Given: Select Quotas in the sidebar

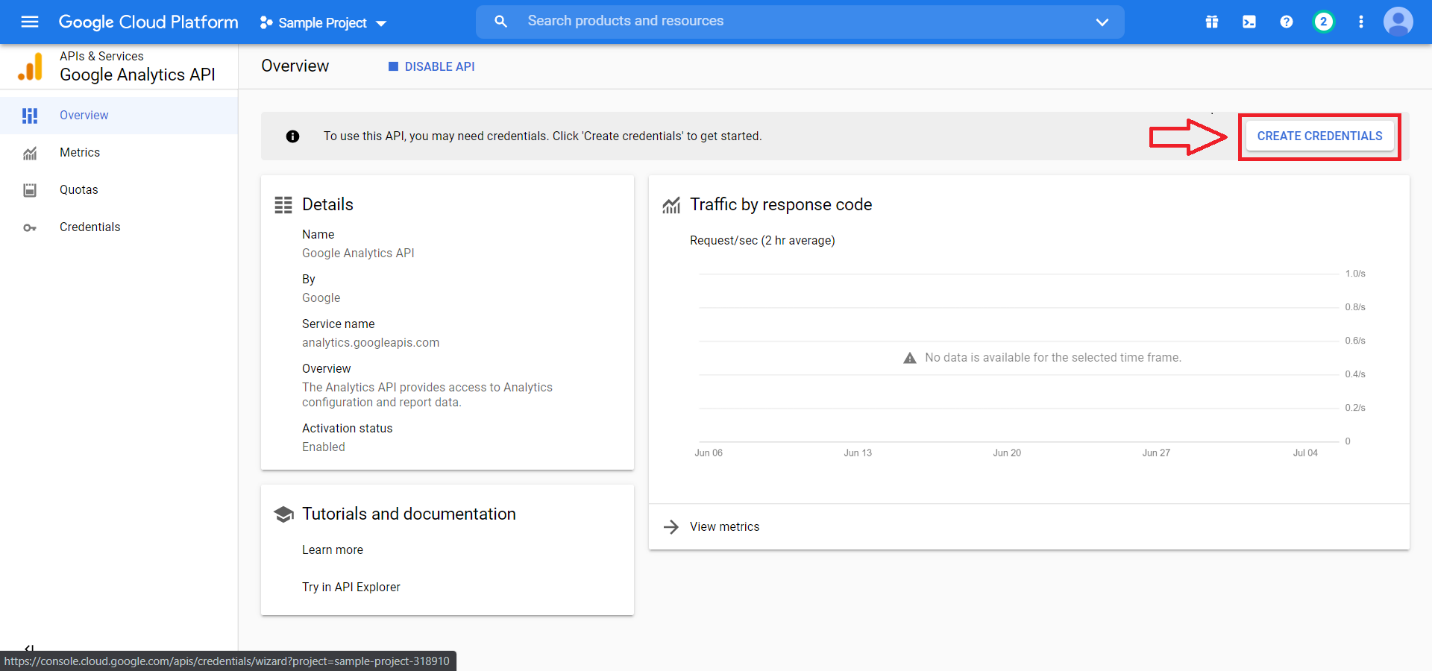Looking at the screenshot, I should click(x=119, y=190).
